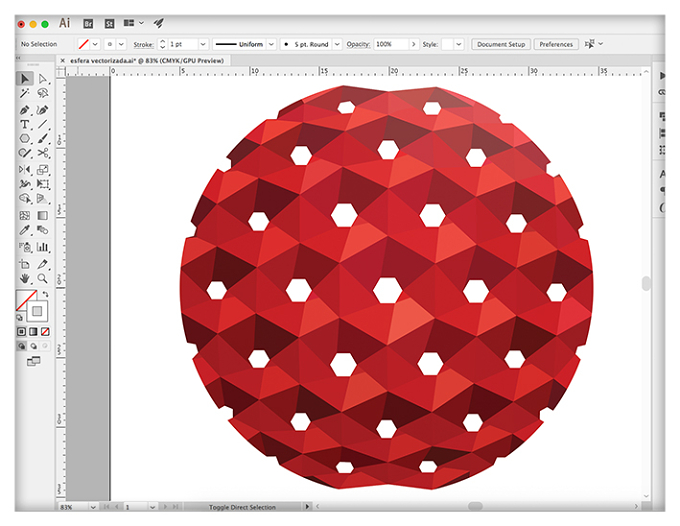Click the status bar flyout arrow
Image resolution: width=680 pixels, height=526 pixels.
(x=307, y=506)
